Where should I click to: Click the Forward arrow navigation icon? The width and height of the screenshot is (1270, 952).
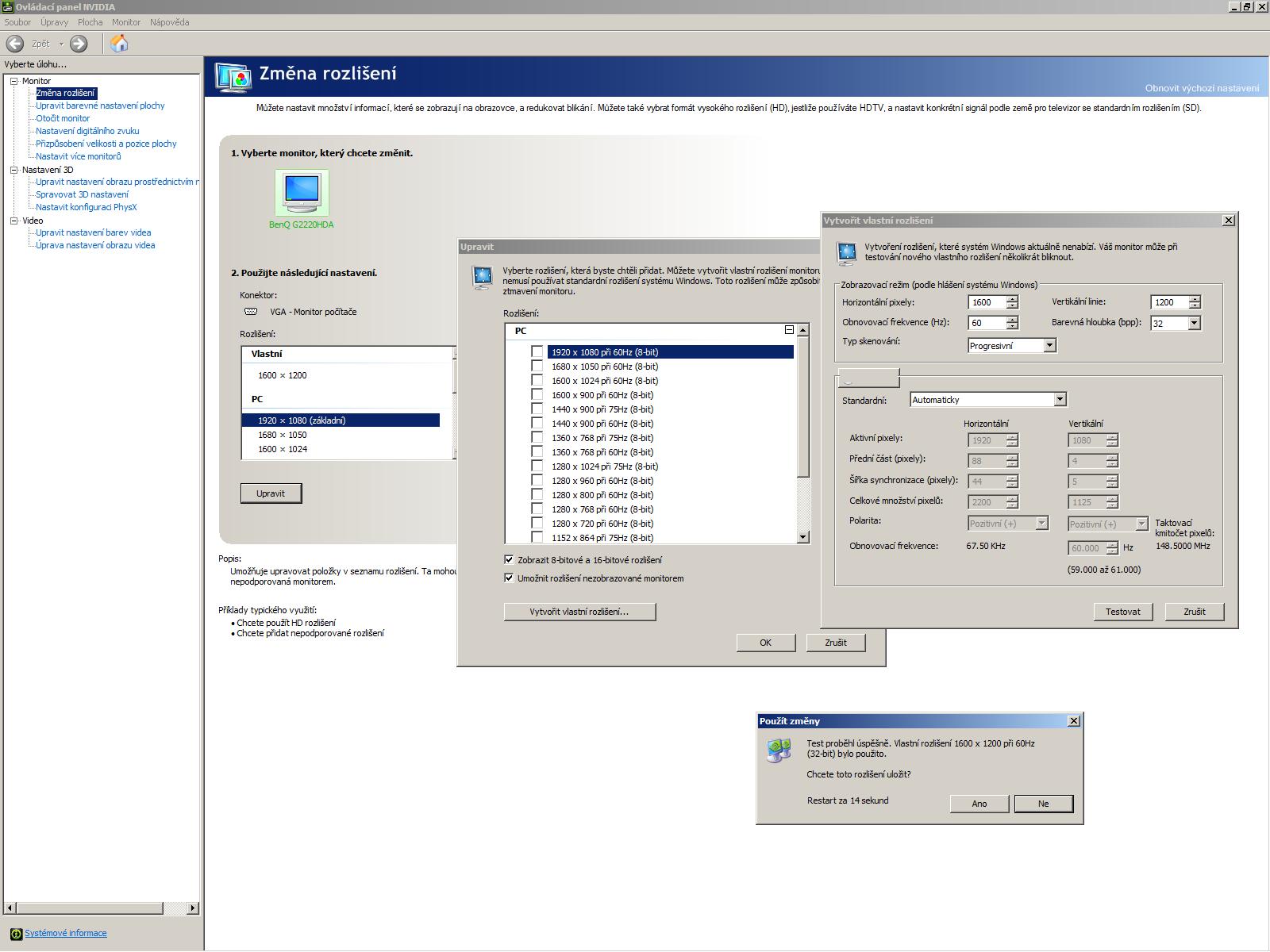coord(79,44)
